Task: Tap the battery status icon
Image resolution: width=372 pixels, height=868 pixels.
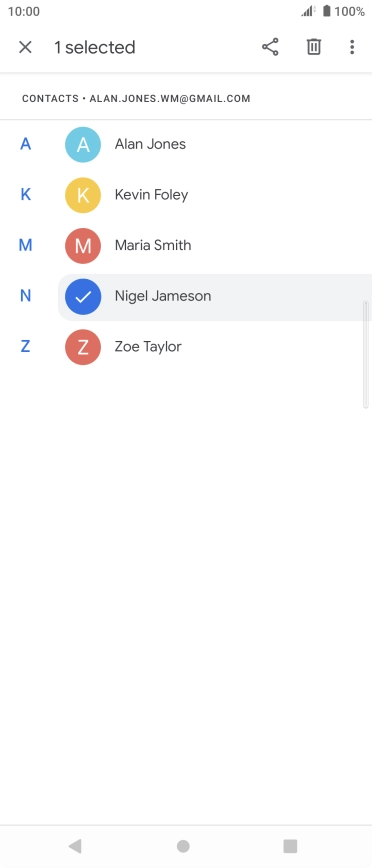Action: pyautogui.click(x=327, y=11)
